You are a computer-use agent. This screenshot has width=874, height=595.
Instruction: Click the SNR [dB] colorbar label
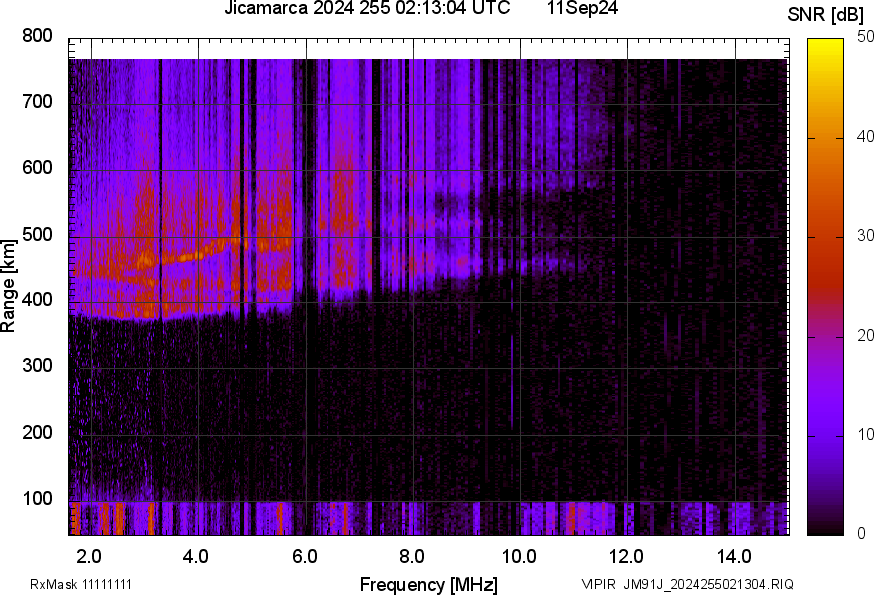826,15
